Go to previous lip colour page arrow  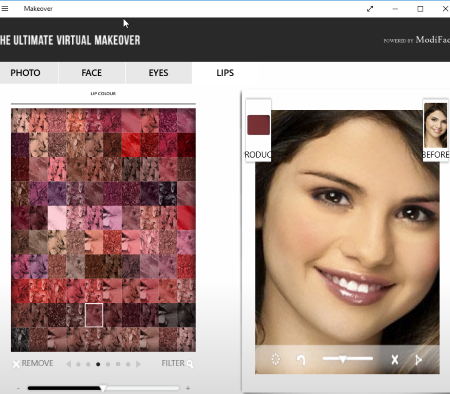coord(68,364)
